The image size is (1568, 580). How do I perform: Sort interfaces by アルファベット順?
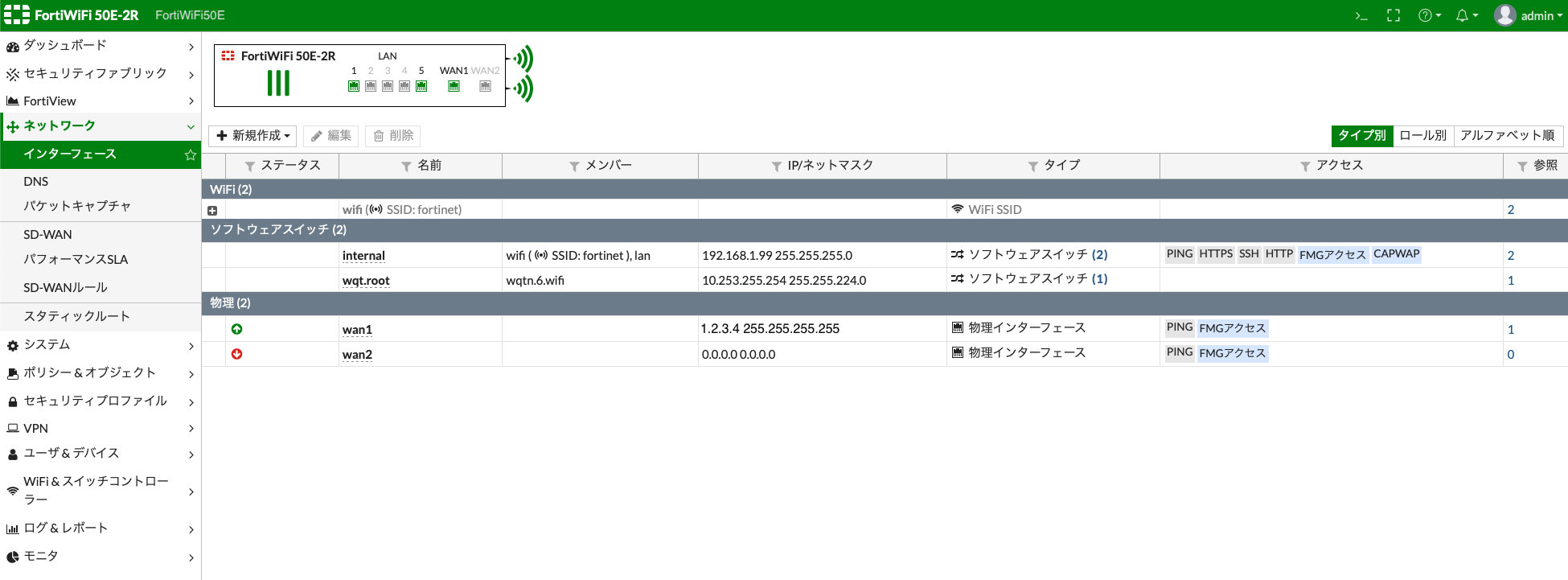pyautogui.click(x=1508, y=136)
